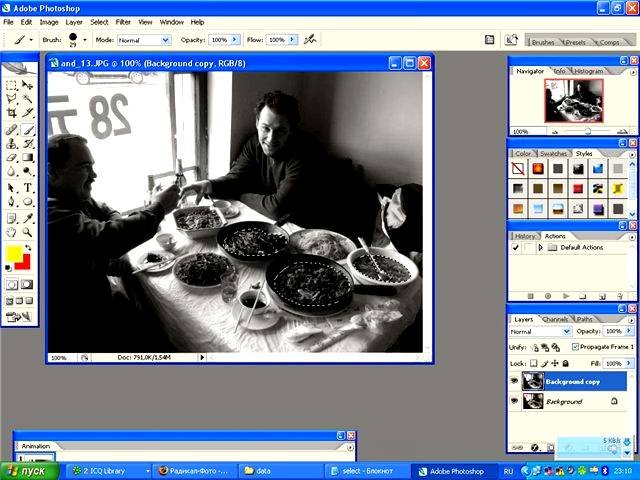Pick the Eraser tool
This screenshot has width=640, height=480.
coord(12,157)
